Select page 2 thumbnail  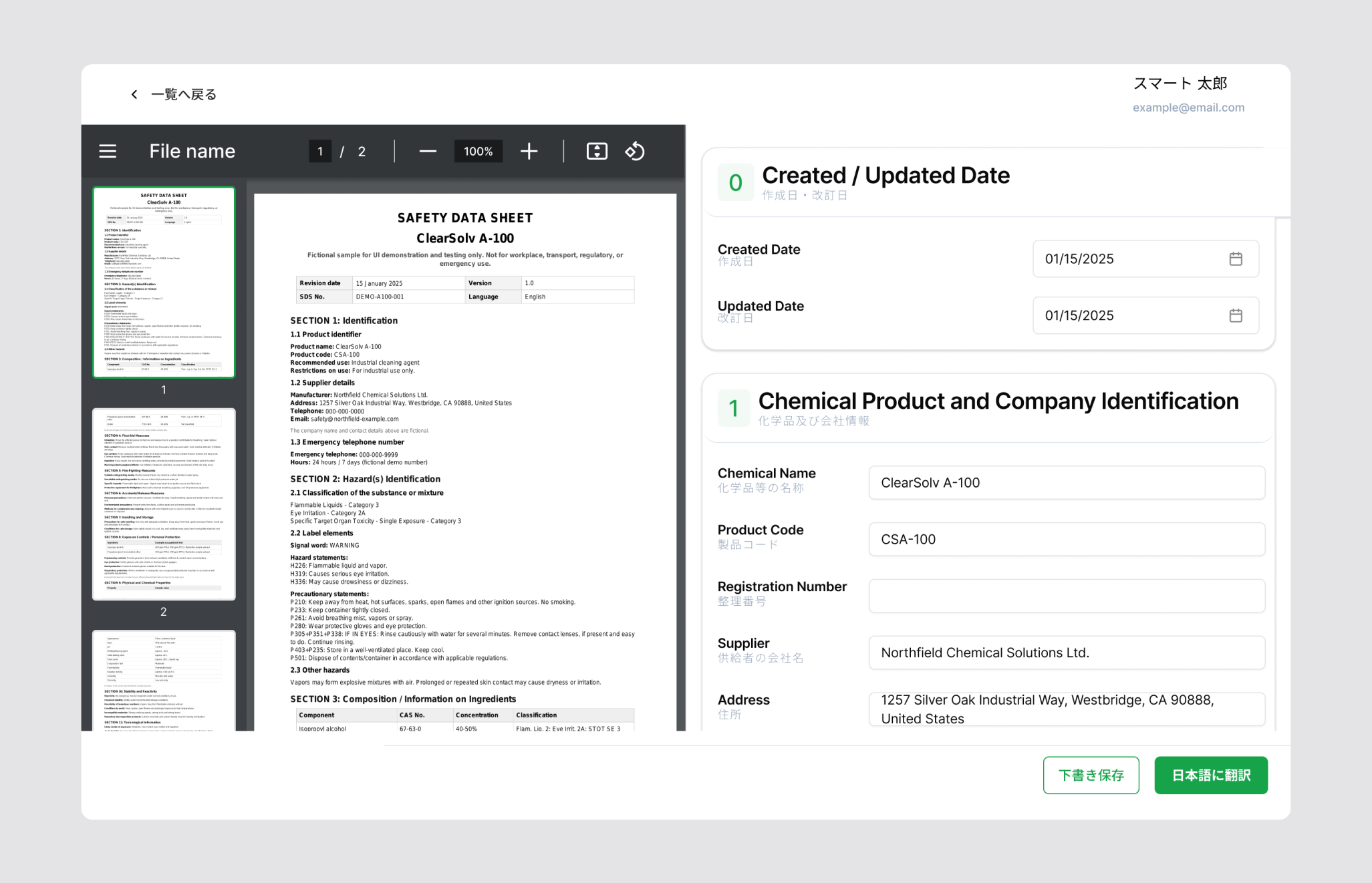(x=164, y=504)
